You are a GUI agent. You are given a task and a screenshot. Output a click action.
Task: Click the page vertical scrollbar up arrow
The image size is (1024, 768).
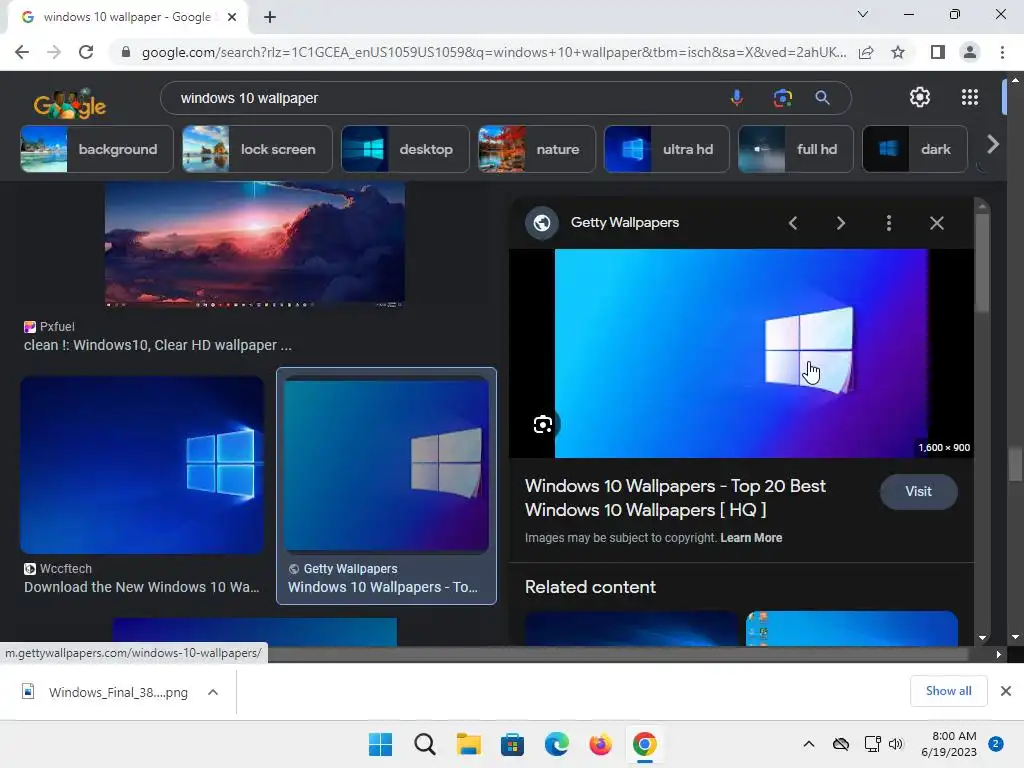pyautogui.click(x=1015, y=80)
